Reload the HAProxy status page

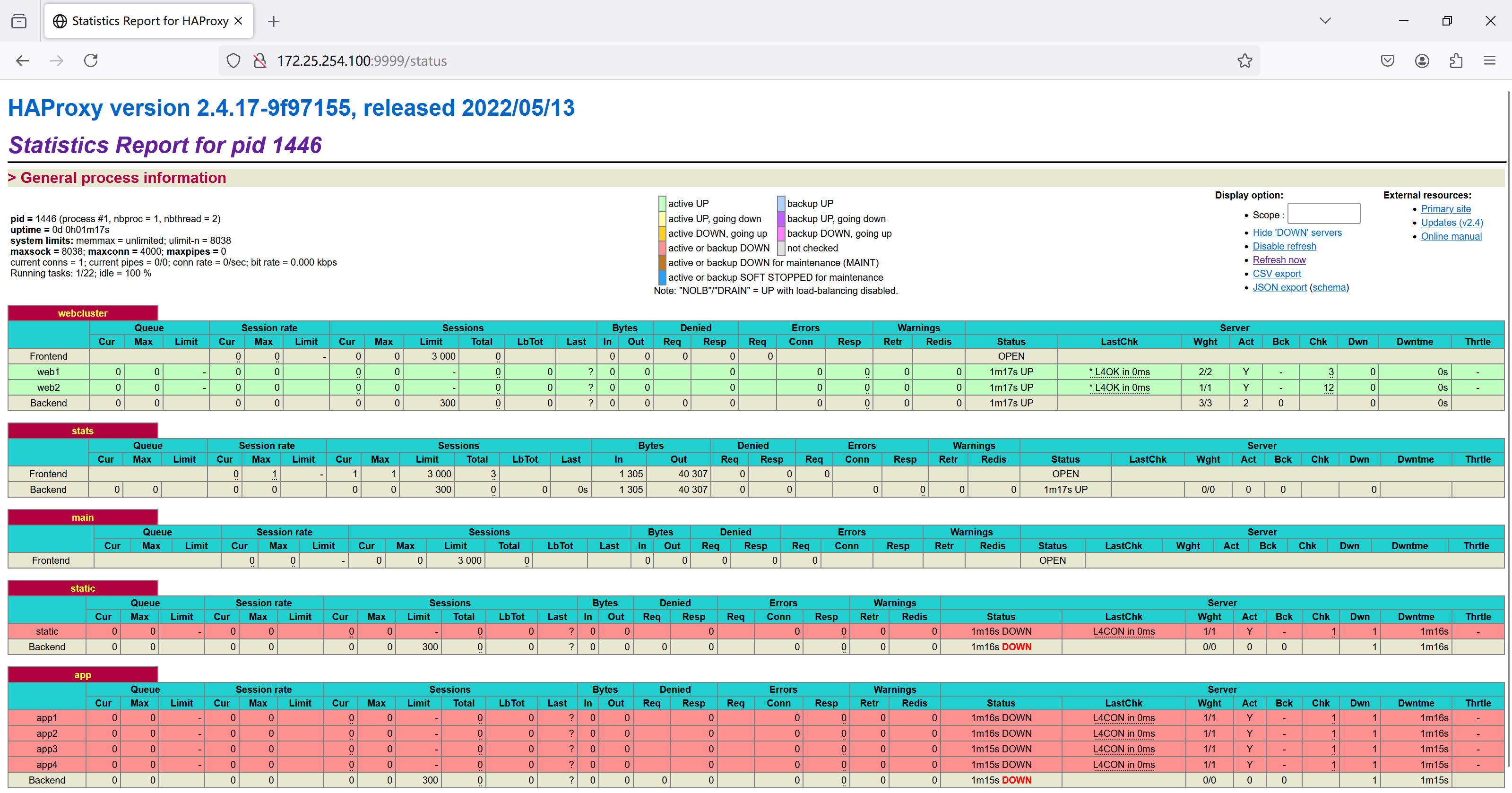90,60
